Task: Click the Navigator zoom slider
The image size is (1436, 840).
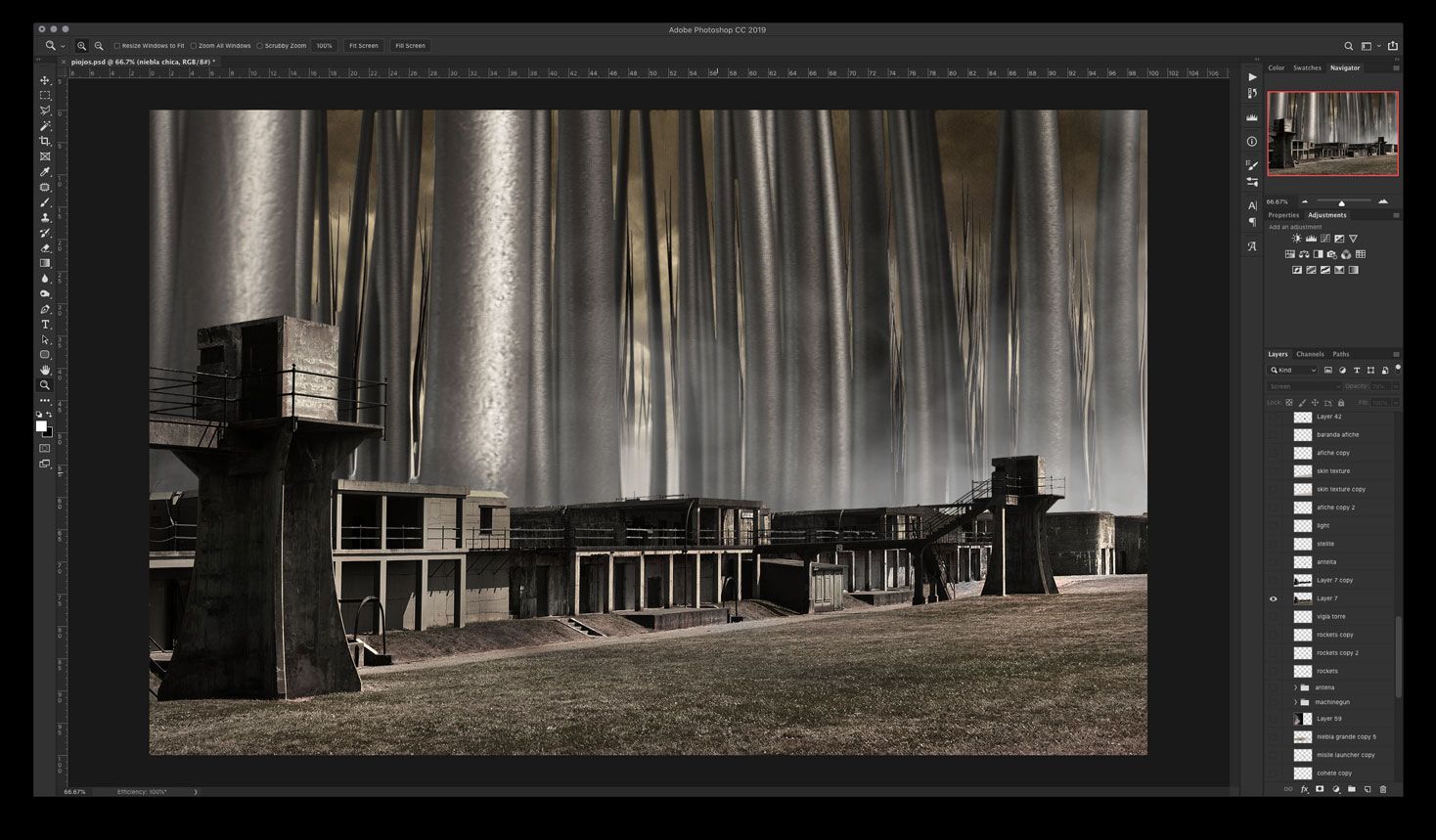Action: [1342, 202]
